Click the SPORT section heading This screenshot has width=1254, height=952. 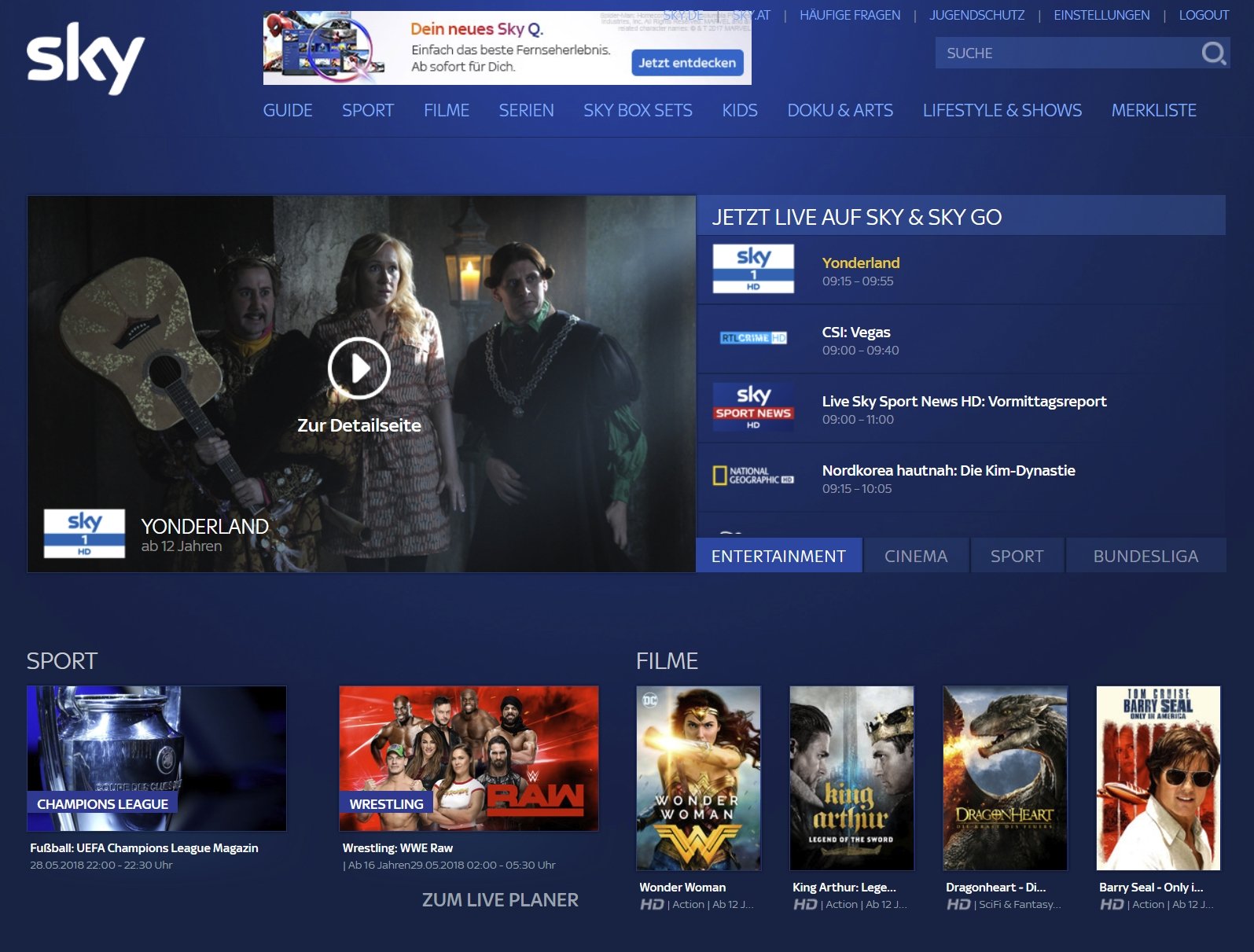[x=62, y=661]
